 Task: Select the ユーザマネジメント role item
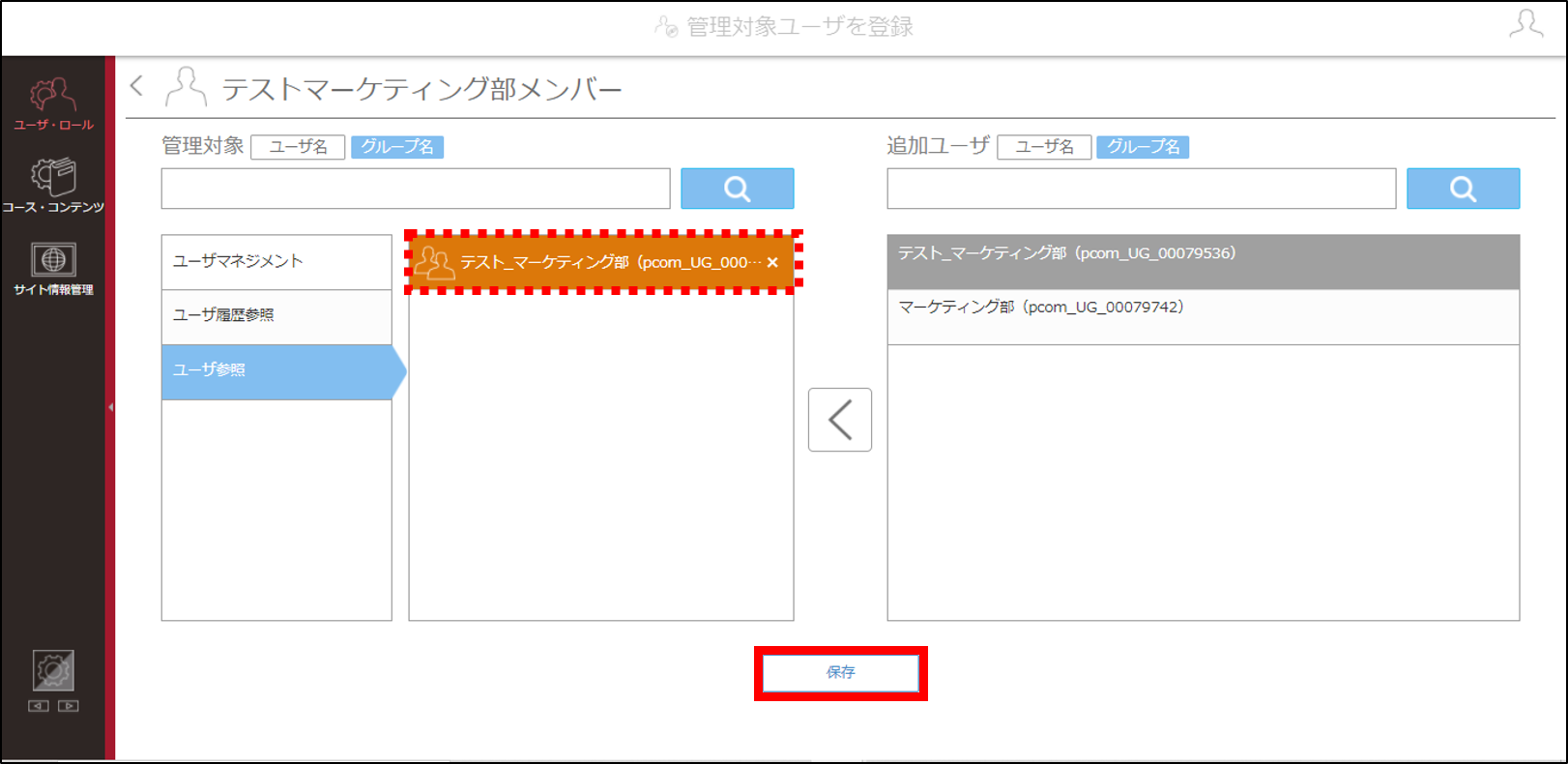(276, 262)
